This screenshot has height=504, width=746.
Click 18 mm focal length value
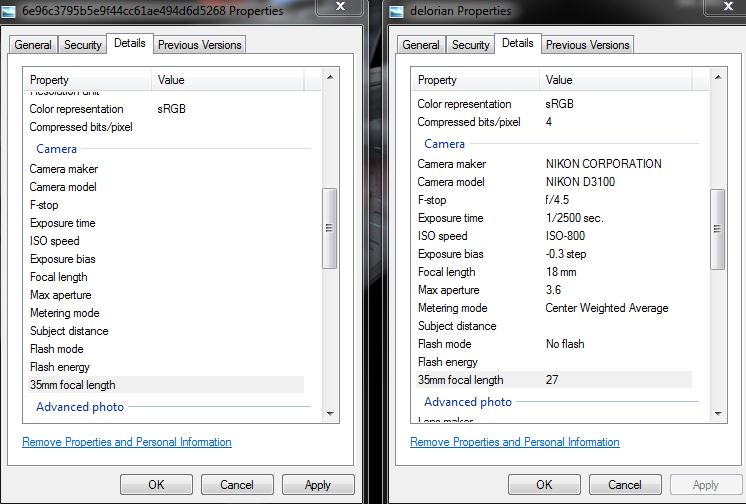[561, 272]
